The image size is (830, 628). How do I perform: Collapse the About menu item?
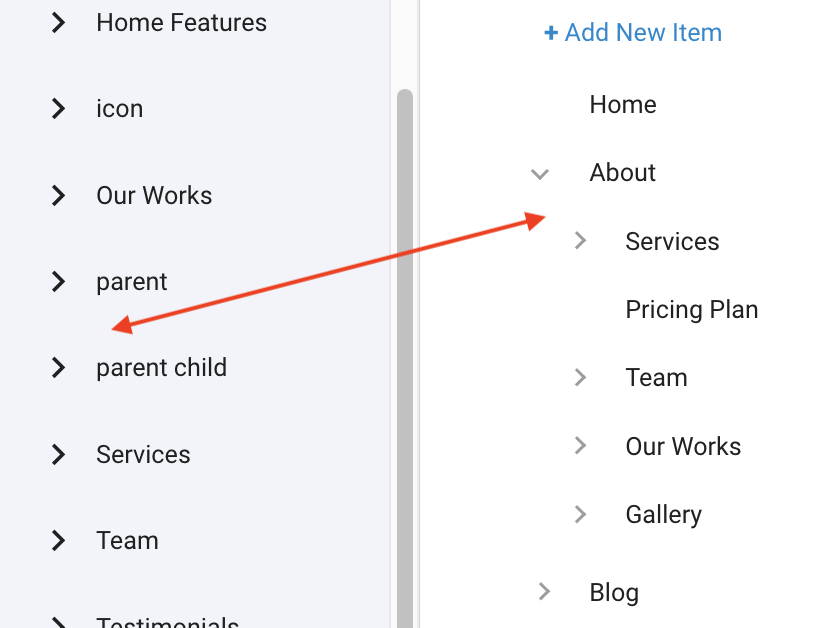(540, 174)
